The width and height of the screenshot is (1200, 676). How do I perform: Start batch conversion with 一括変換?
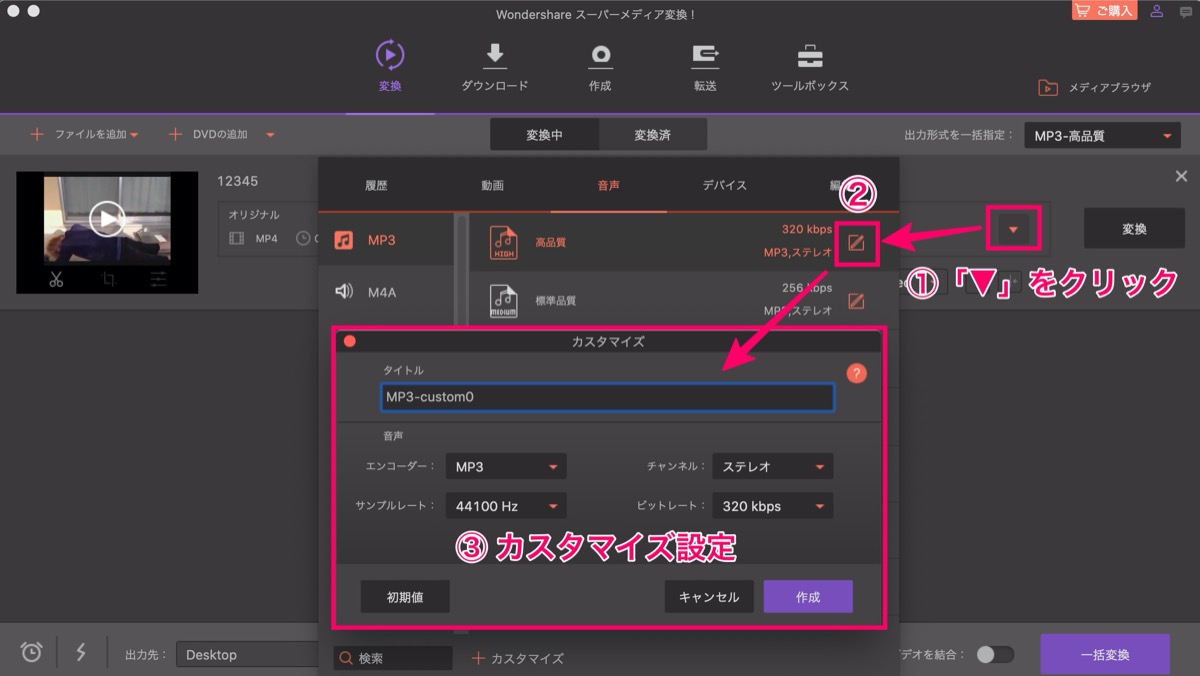coord(1105,655)
